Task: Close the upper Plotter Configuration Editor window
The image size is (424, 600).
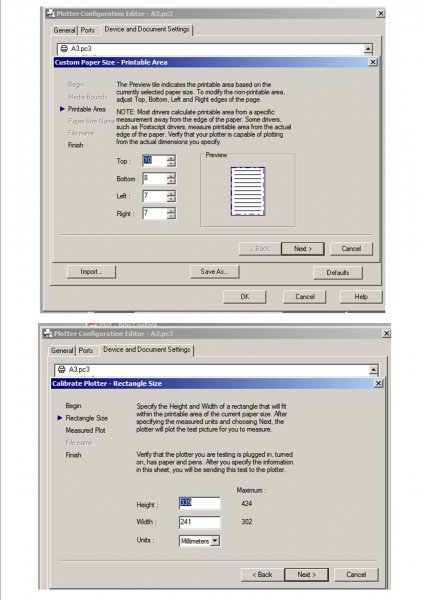Action: (x=380, y=13)
